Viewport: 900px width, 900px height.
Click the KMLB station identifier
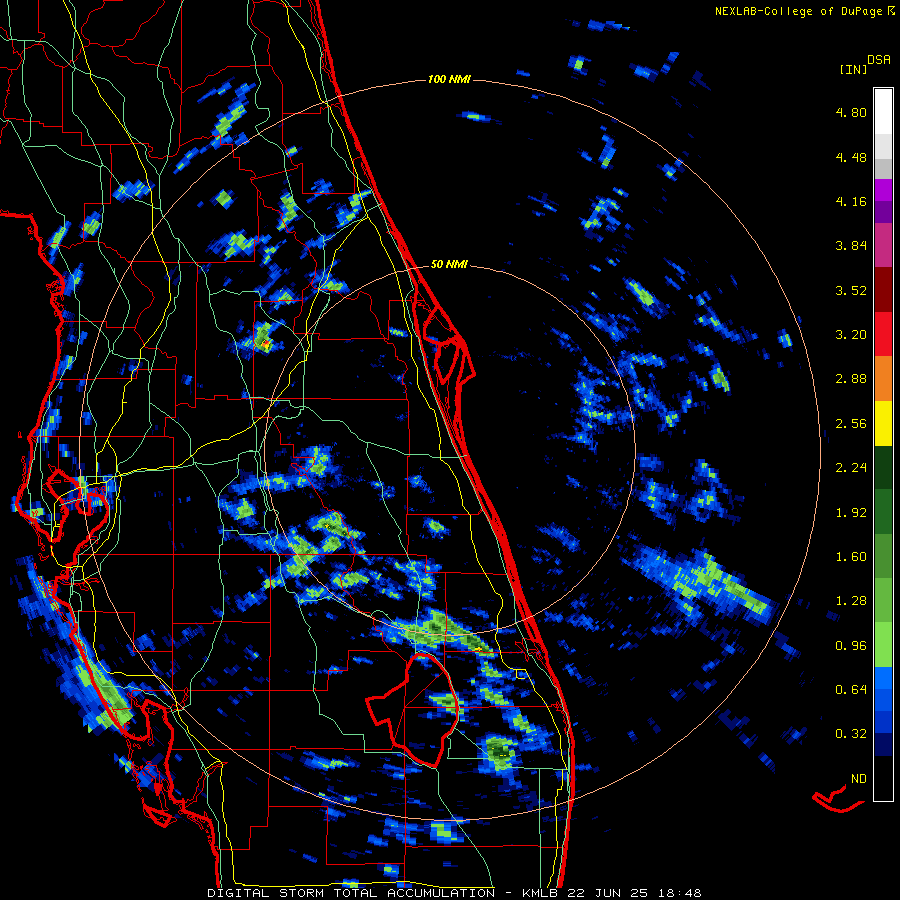point(541,893)
